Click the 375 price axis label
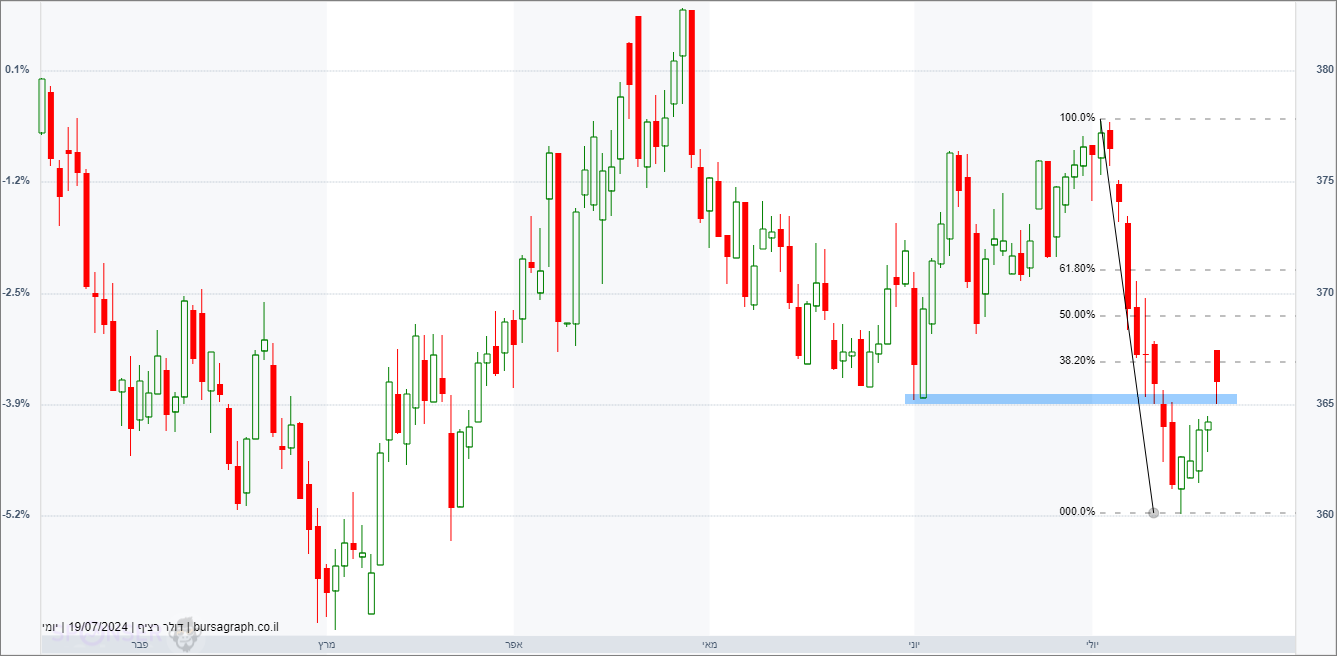The height and width of the screenshot is (656, 1337). tap(1324, 181)
